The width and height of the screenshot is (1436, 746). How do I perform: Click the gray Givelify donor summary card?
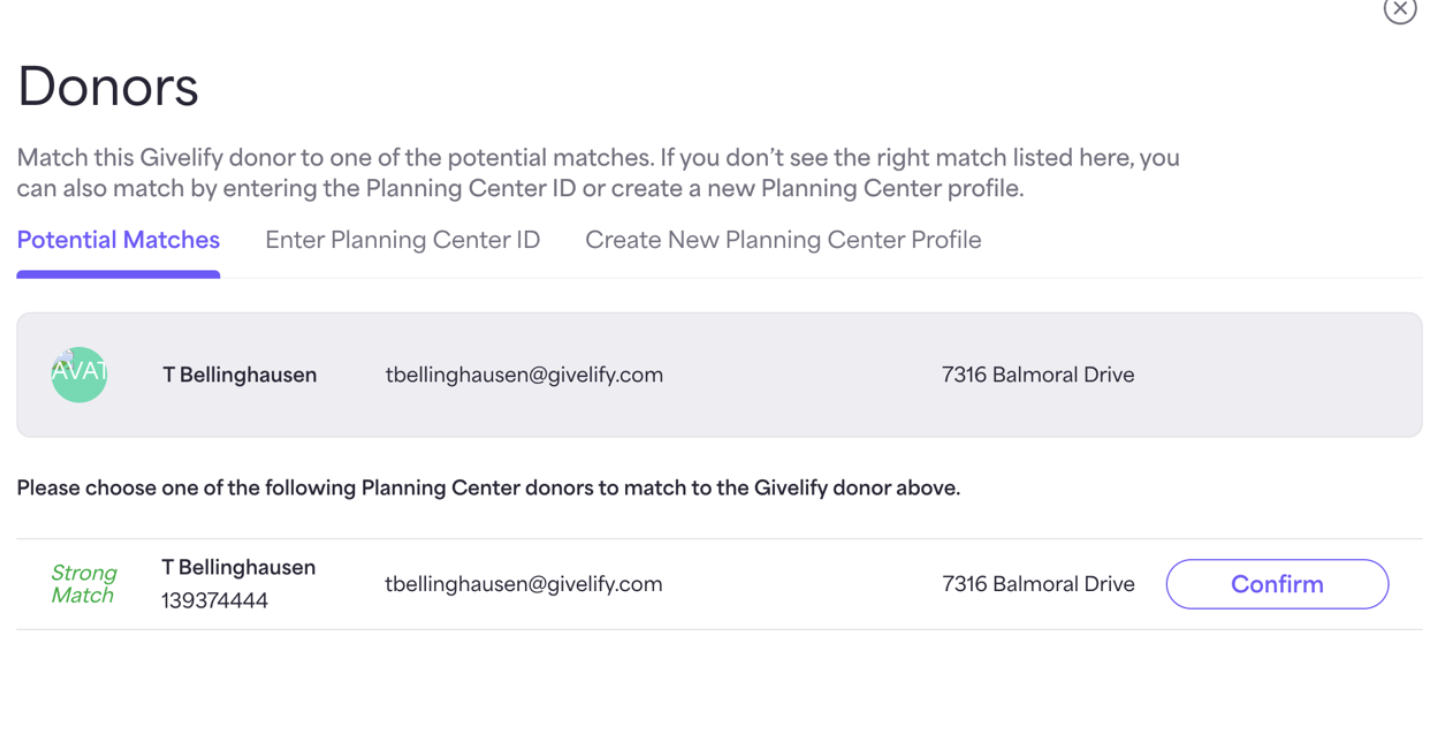(x=719, y=375)
